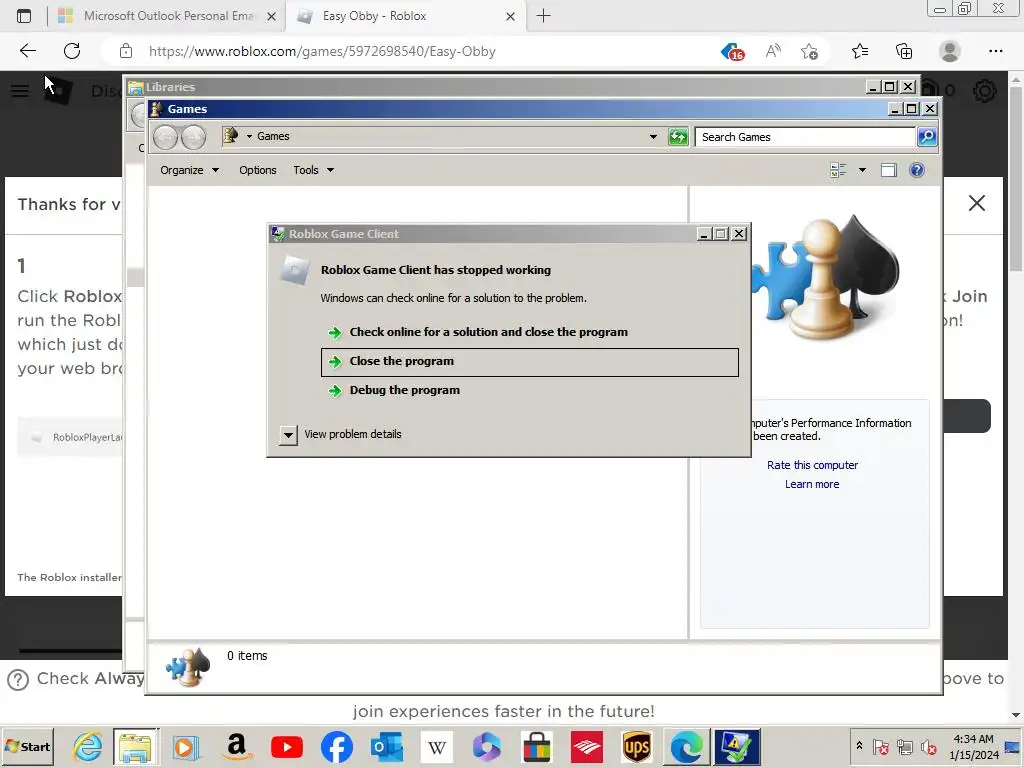Open the Games breadcrumb arrow dropdown
The height and width of the screenshot is (768, 1024).
(x=249, y=136)
